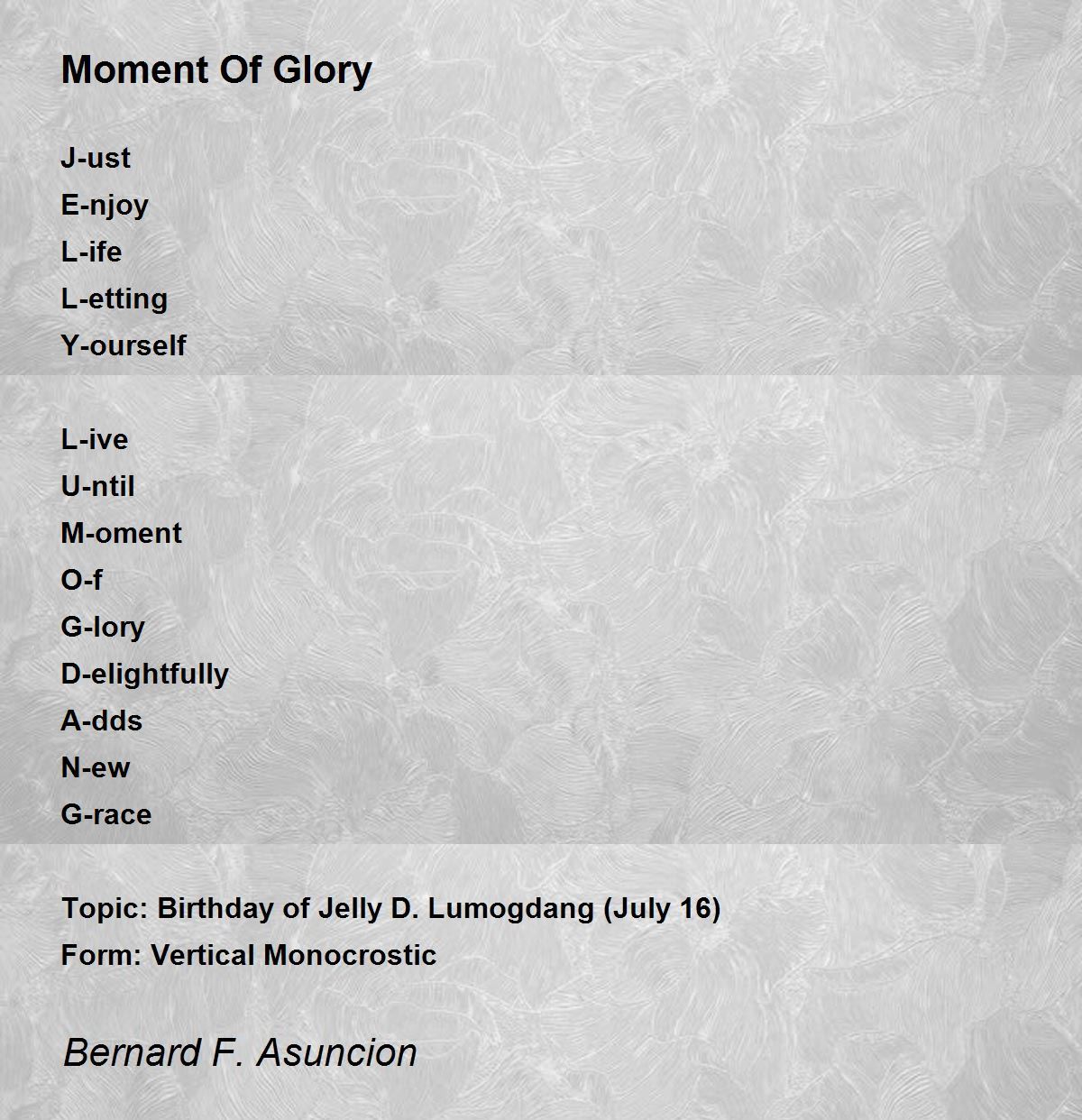Viewport: 1082px width, 1120px height.
Task: Click the 'Moment Of Glory' poem title
Action: click(216, 70)
